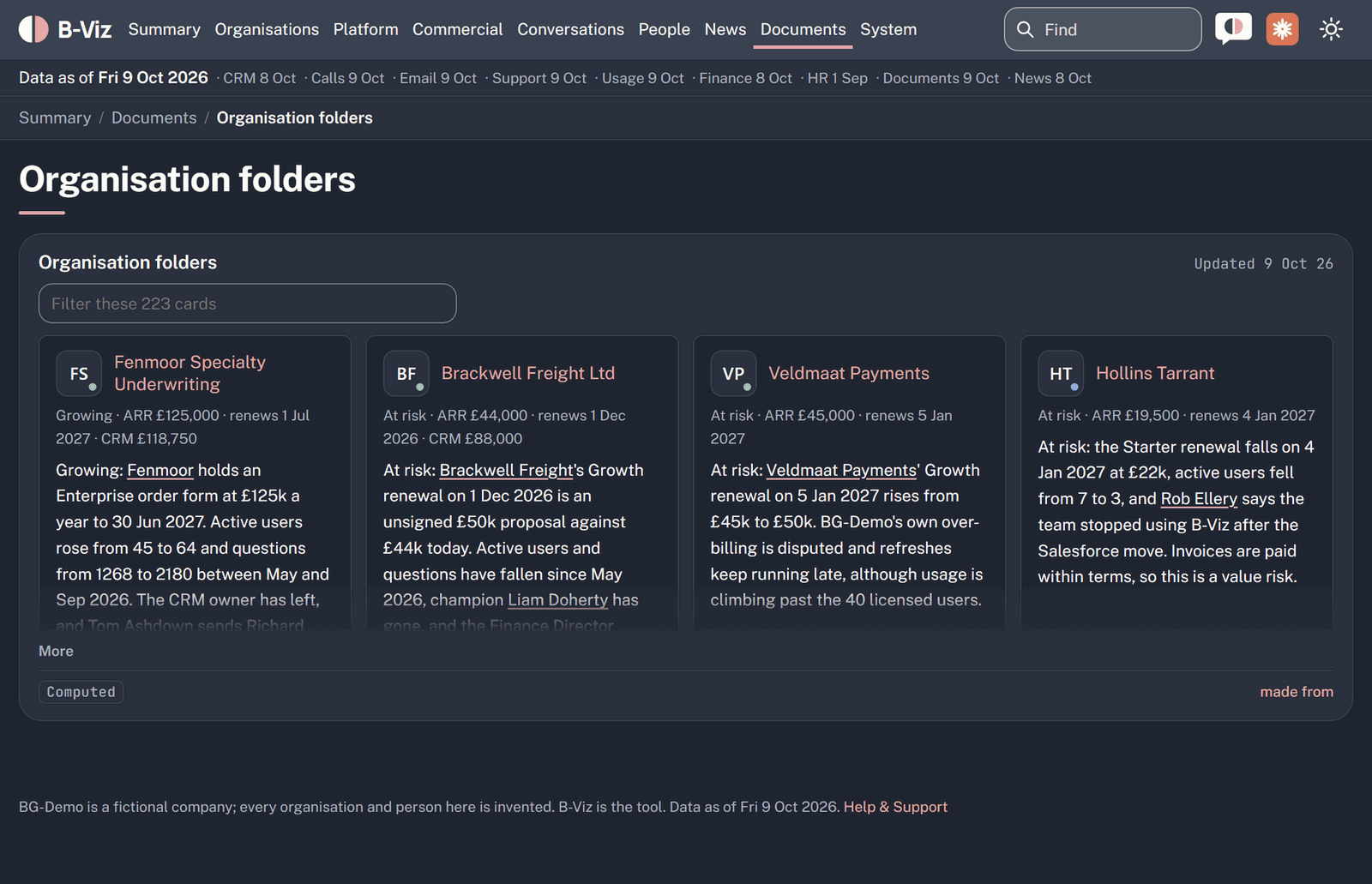Screen dimensions: 1372x884
Task: Open the Help & Support link
Action: 895,807
